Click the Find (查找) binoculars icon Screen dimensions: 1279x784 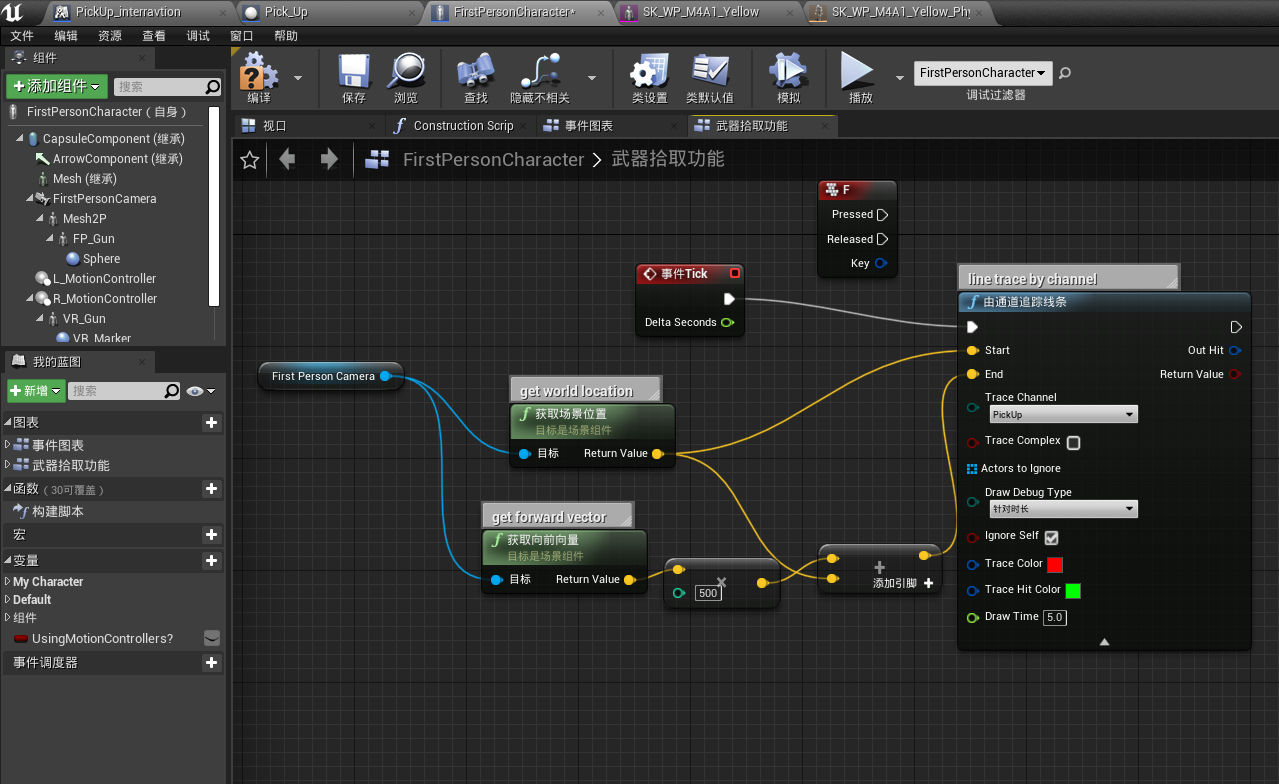(476, 75)
